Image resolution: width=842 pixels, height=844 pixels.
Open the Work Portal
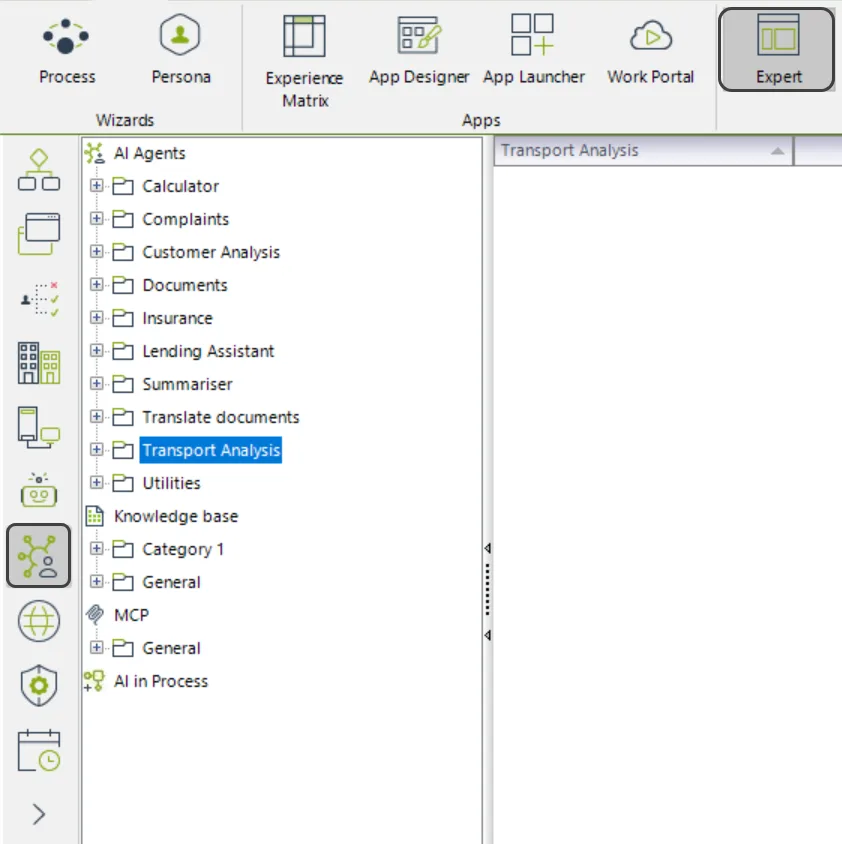[650, 51]
